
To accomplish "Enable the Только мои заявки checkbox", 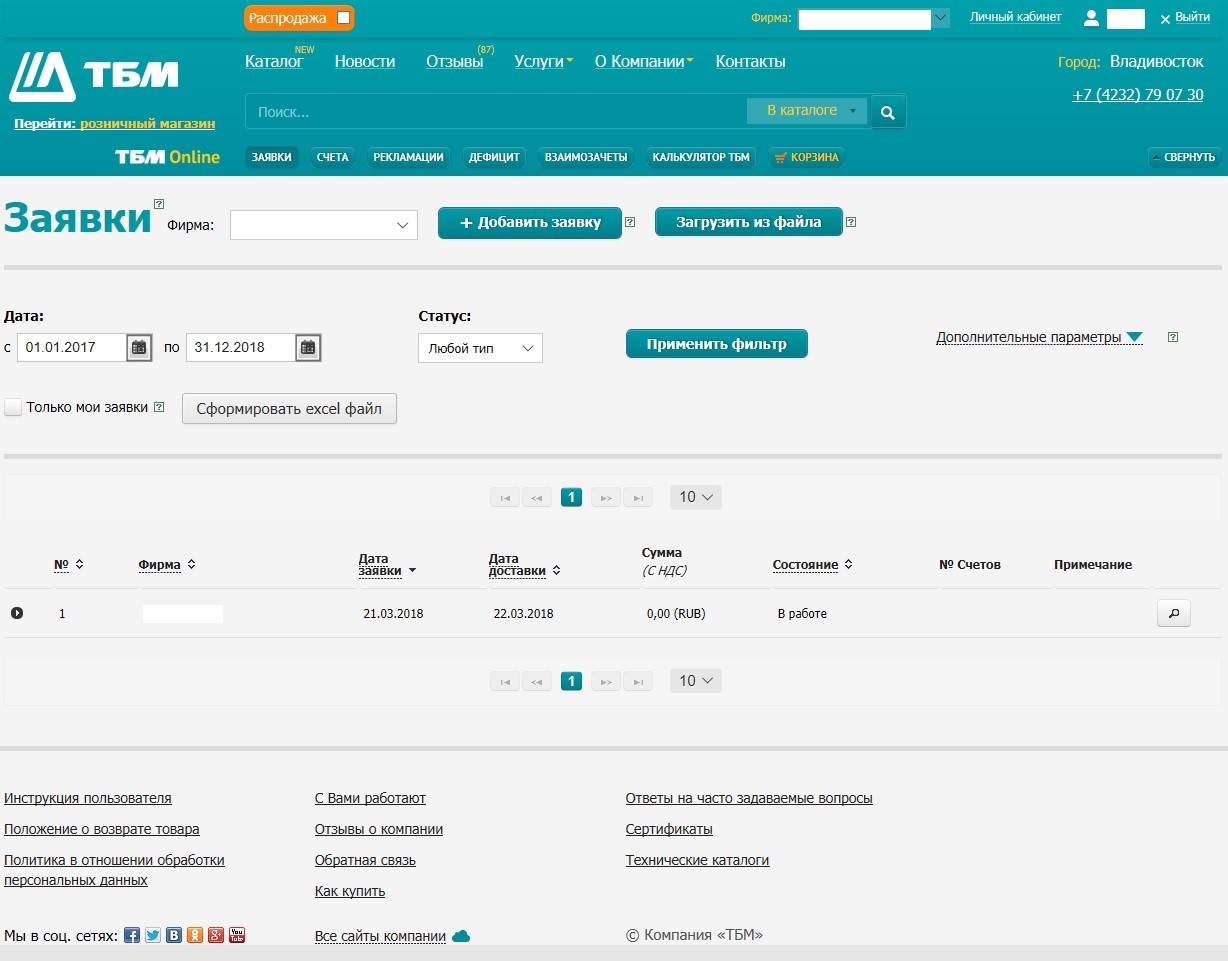I will (13, 407).
